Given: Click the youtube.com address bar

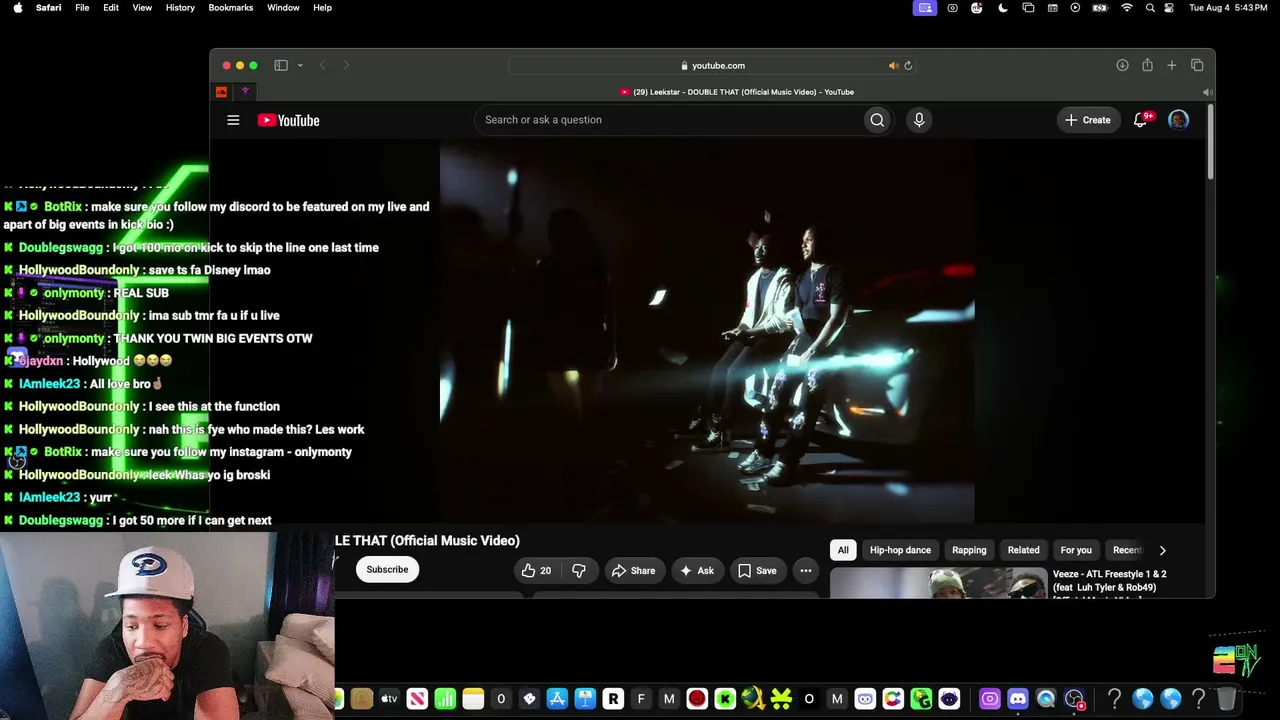Looking at the screenshot, I should point(712,65).
